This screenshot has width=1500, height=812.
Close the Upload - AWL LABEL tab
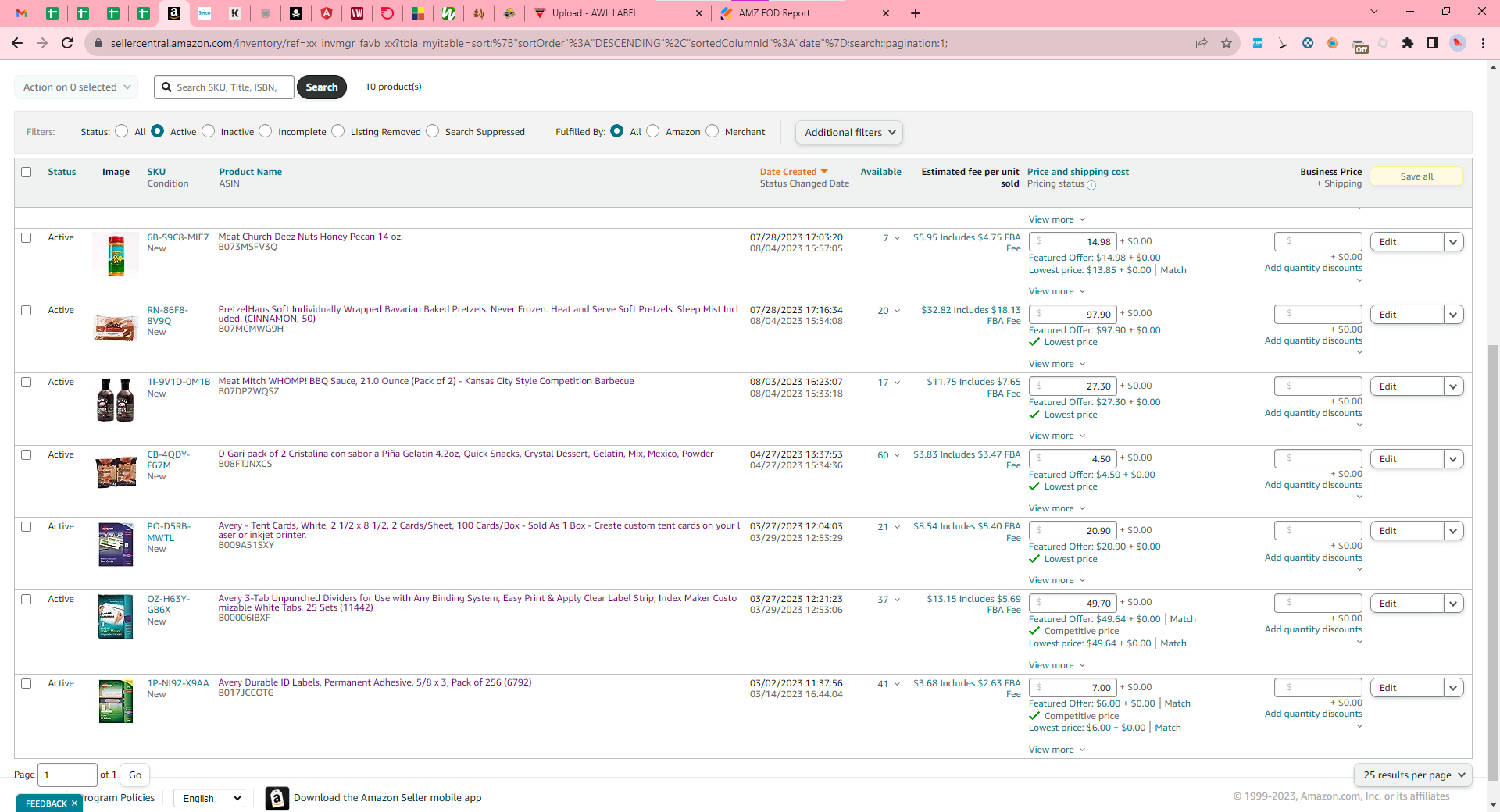pos(698,13)
